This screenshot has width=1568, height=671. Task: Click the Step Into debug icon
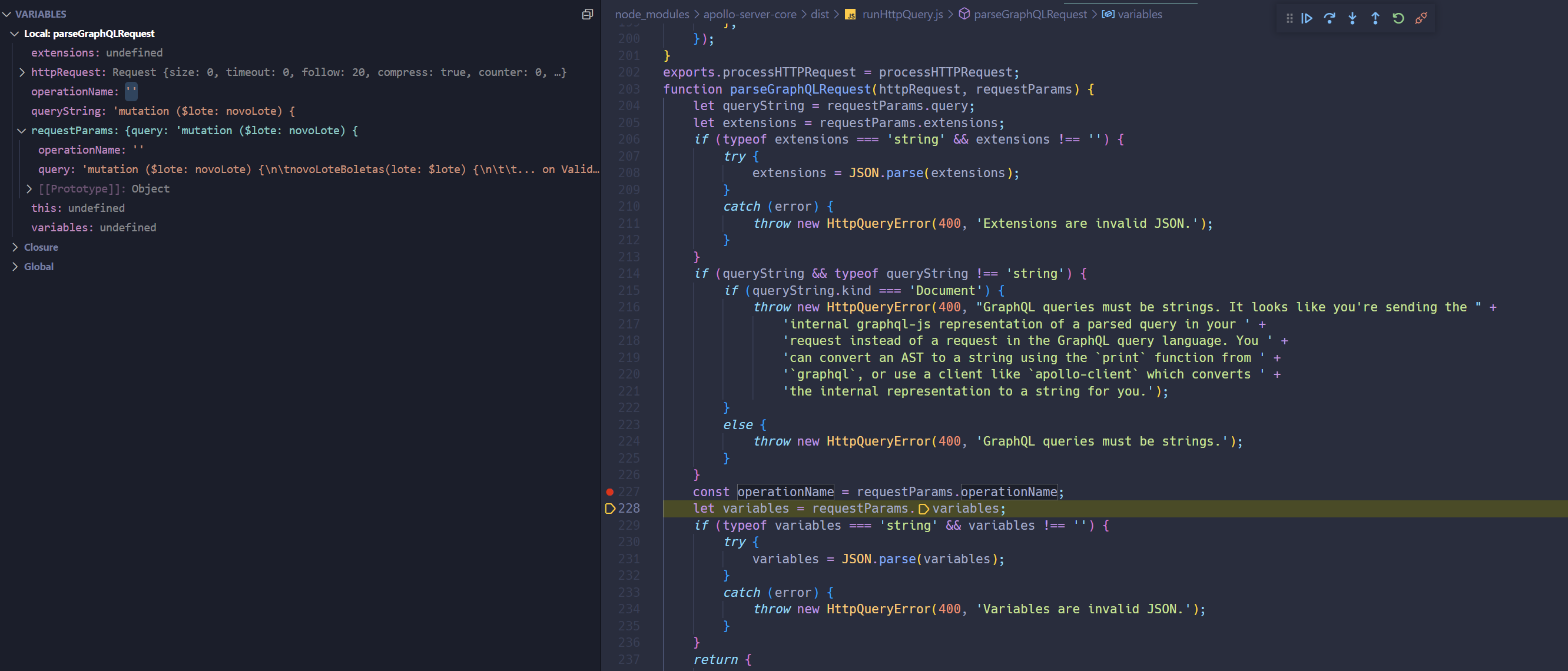[x=1352, y=18]
